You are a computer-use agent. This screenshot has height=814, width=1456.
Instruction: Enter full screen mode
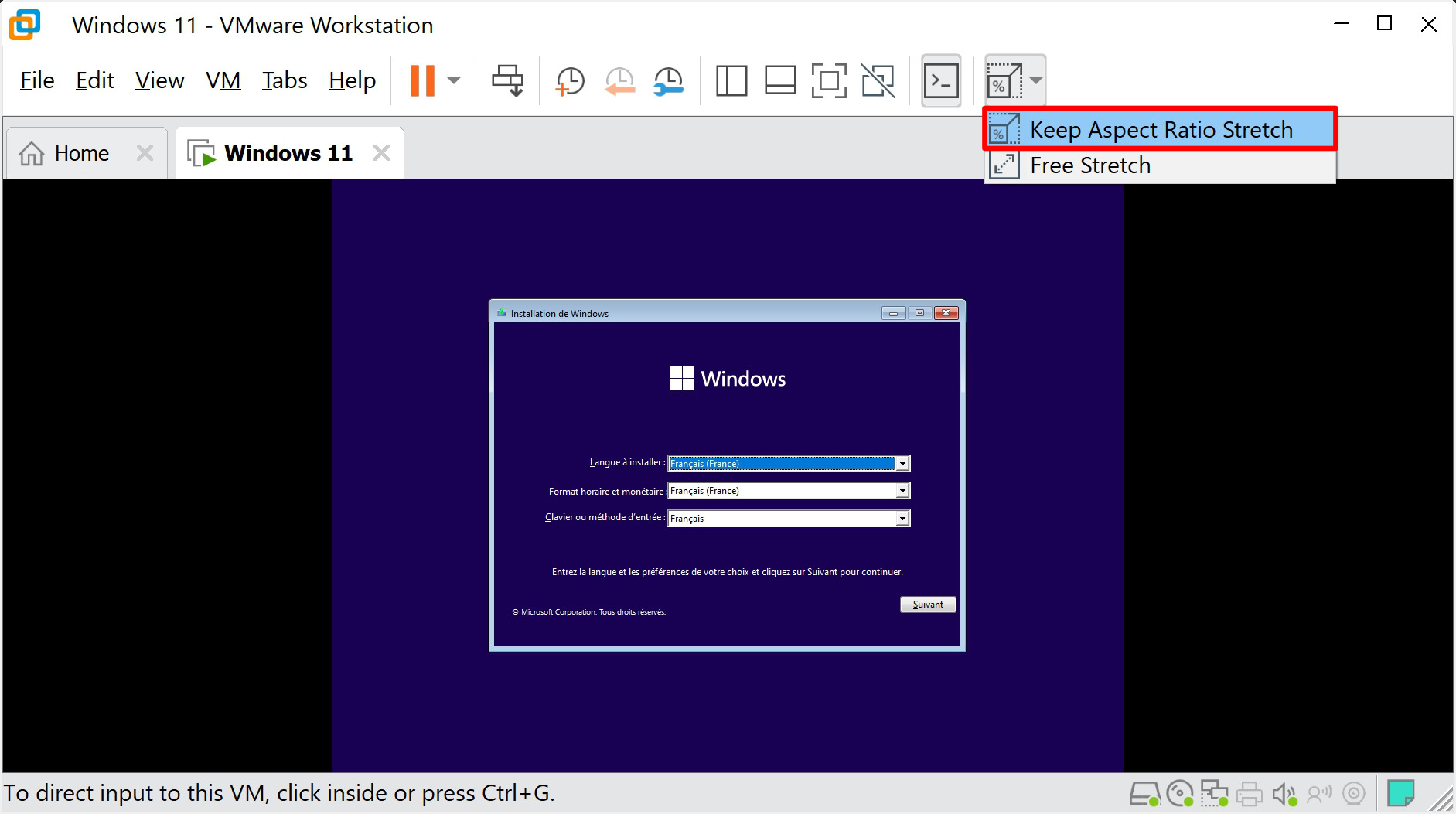(829, 80)
